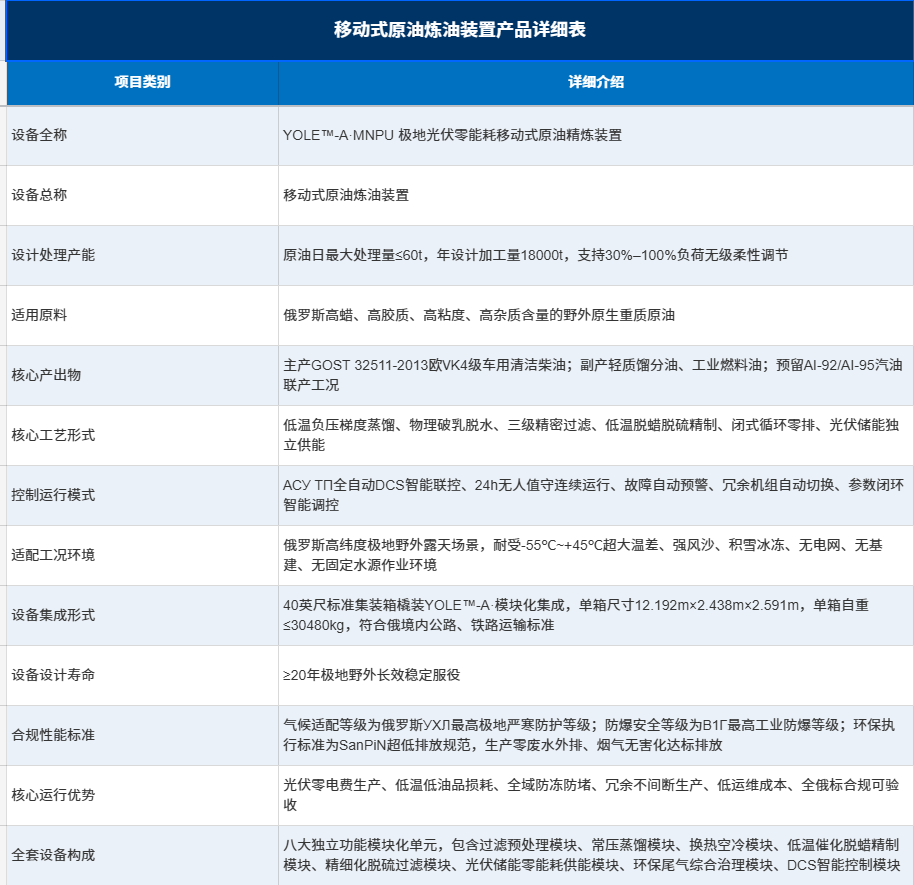Click the row label 设计处理产能
914x885 pixels.
pos(53,255)
